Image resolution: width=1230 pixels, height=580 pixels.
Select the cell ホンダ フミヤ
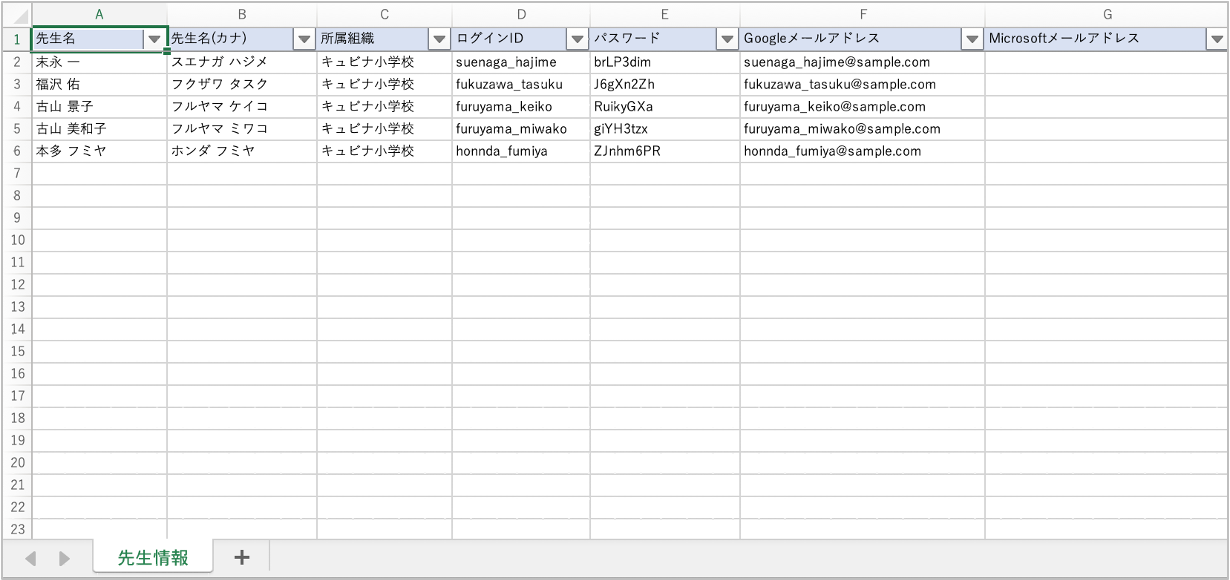(x=242, y=151)
